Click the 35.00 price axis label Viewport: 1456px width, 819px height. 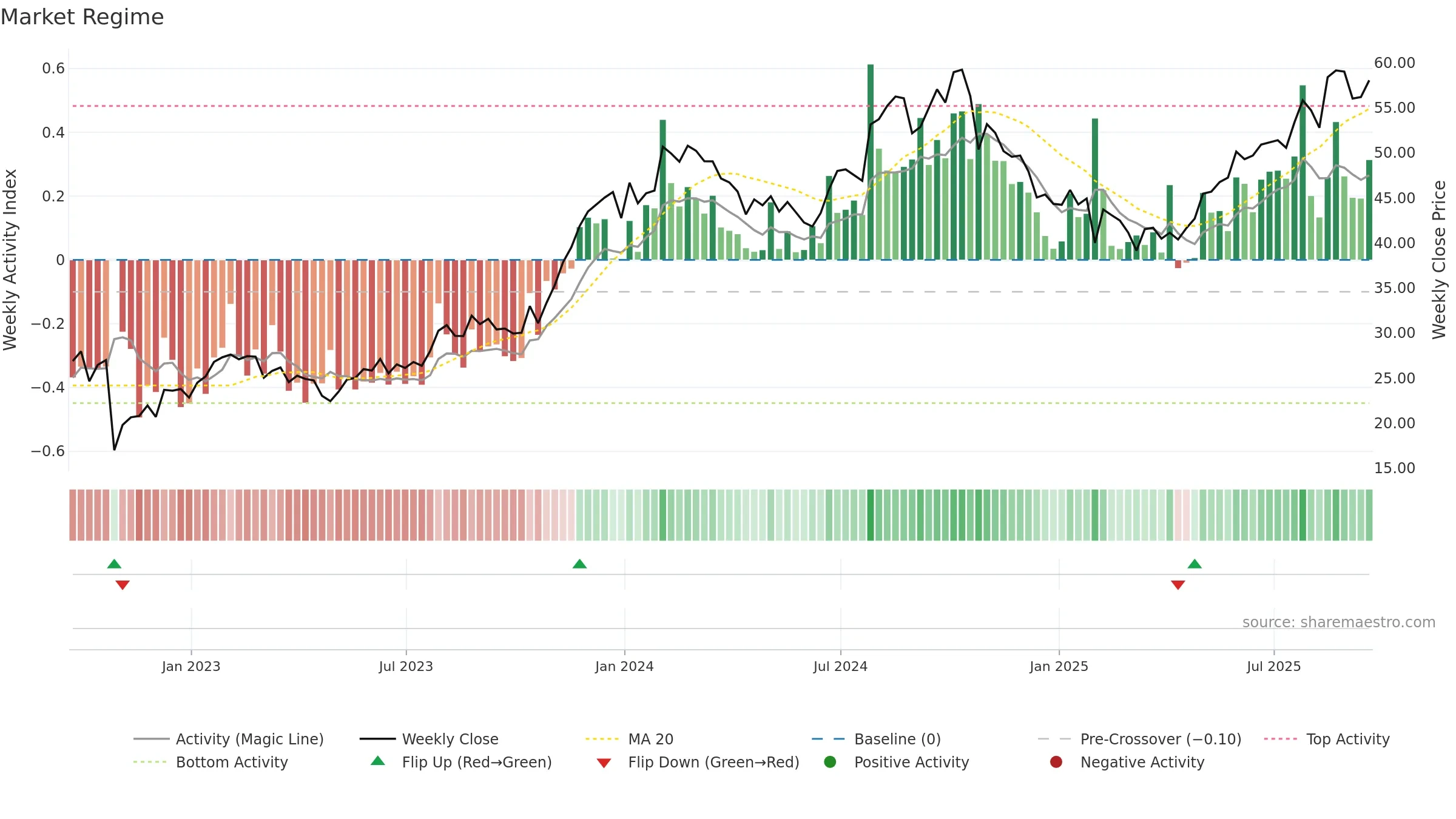(x=1394, y=288)
